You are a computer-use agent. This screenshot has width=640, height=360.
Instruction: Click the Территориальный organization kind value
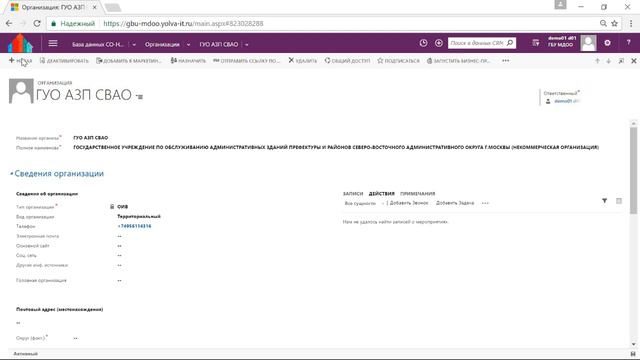click(139, 216)
